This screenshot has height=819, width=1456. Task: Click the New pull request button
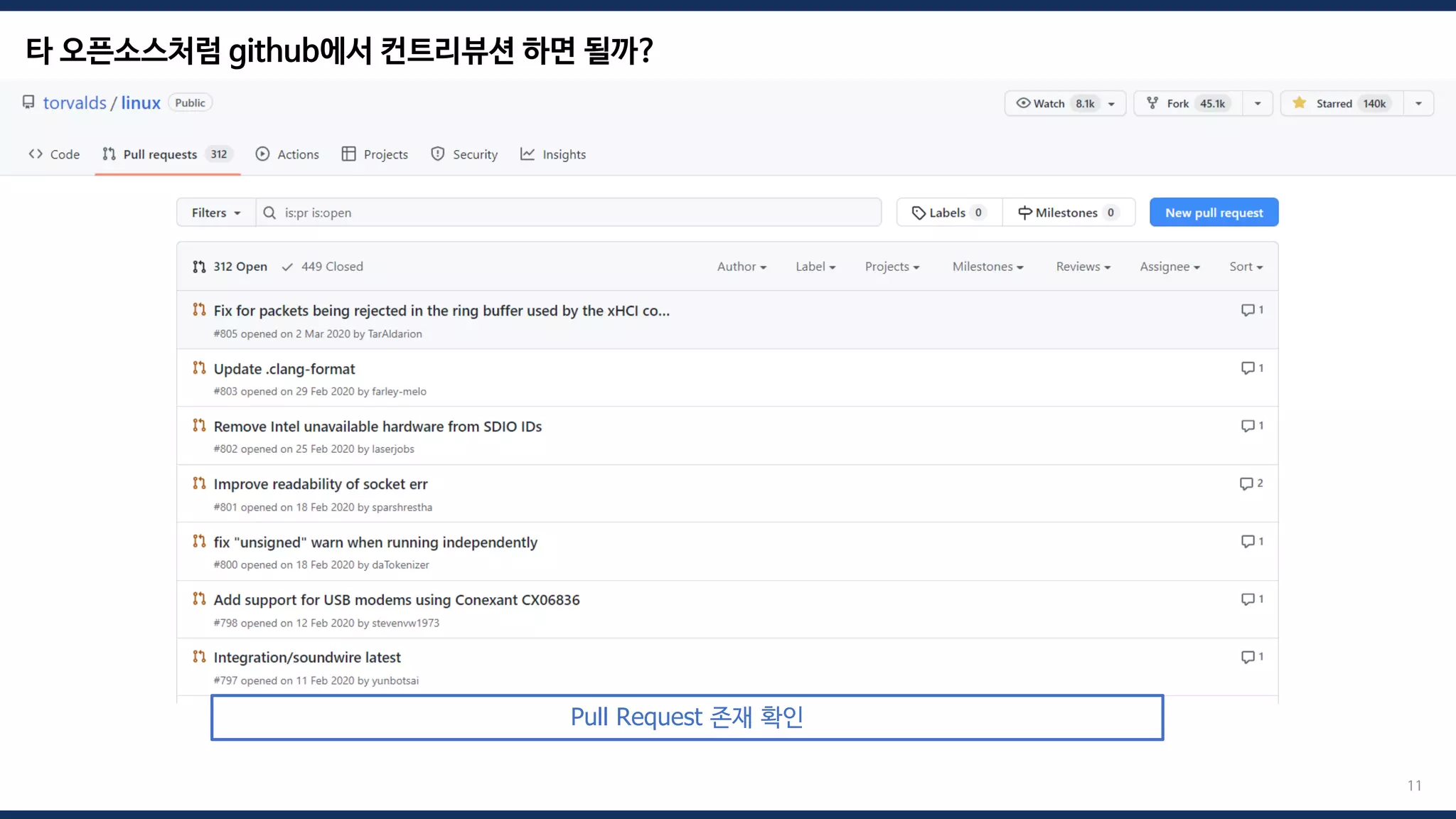coord(1214,213)
